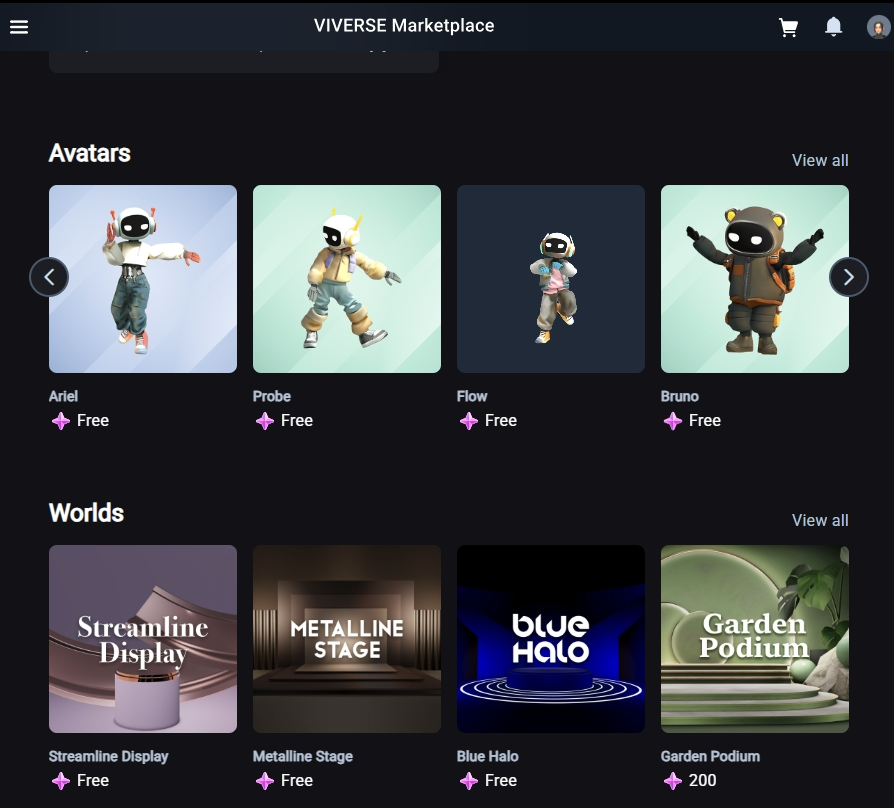894x808 pixels.
Task: Click gem icon beside Streamline Display price
Action: 60,781
